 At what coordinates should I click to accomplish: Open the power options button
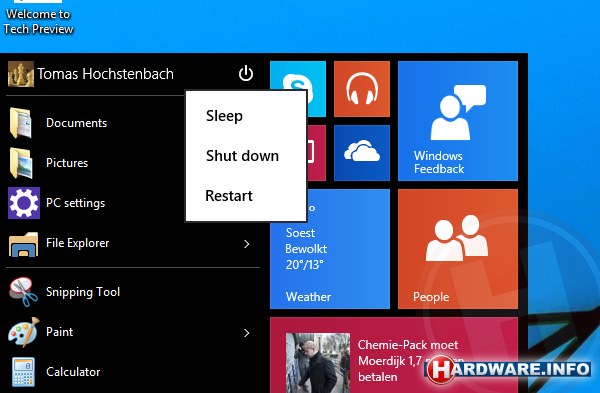click(246, 73)
